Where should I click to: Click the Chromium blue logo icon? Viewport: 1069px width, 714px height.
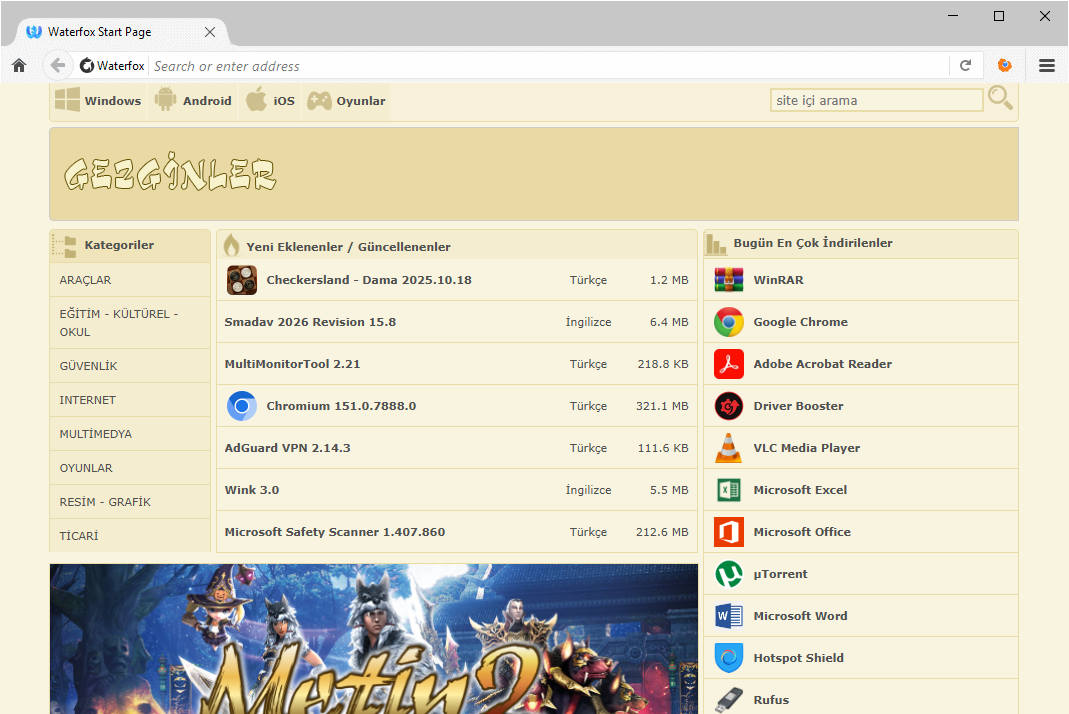pos(241,406)
